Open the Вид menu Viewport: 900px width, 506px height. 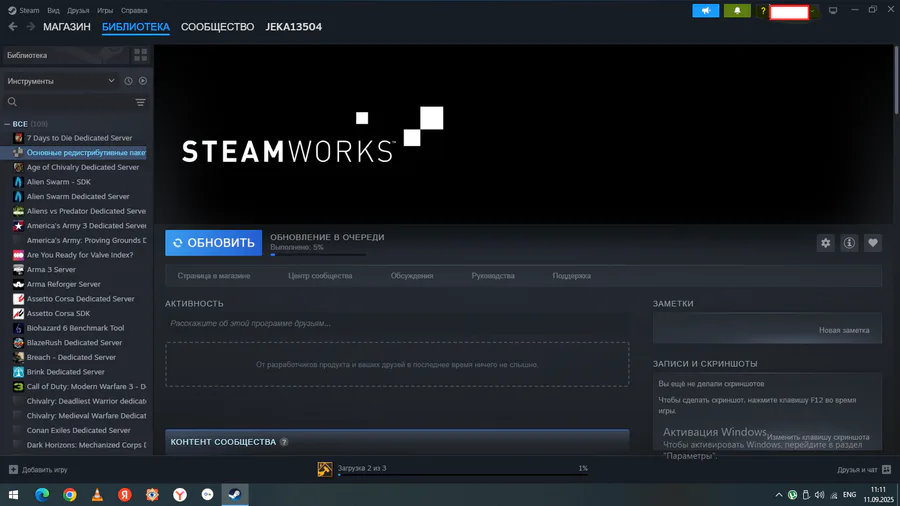53,10
